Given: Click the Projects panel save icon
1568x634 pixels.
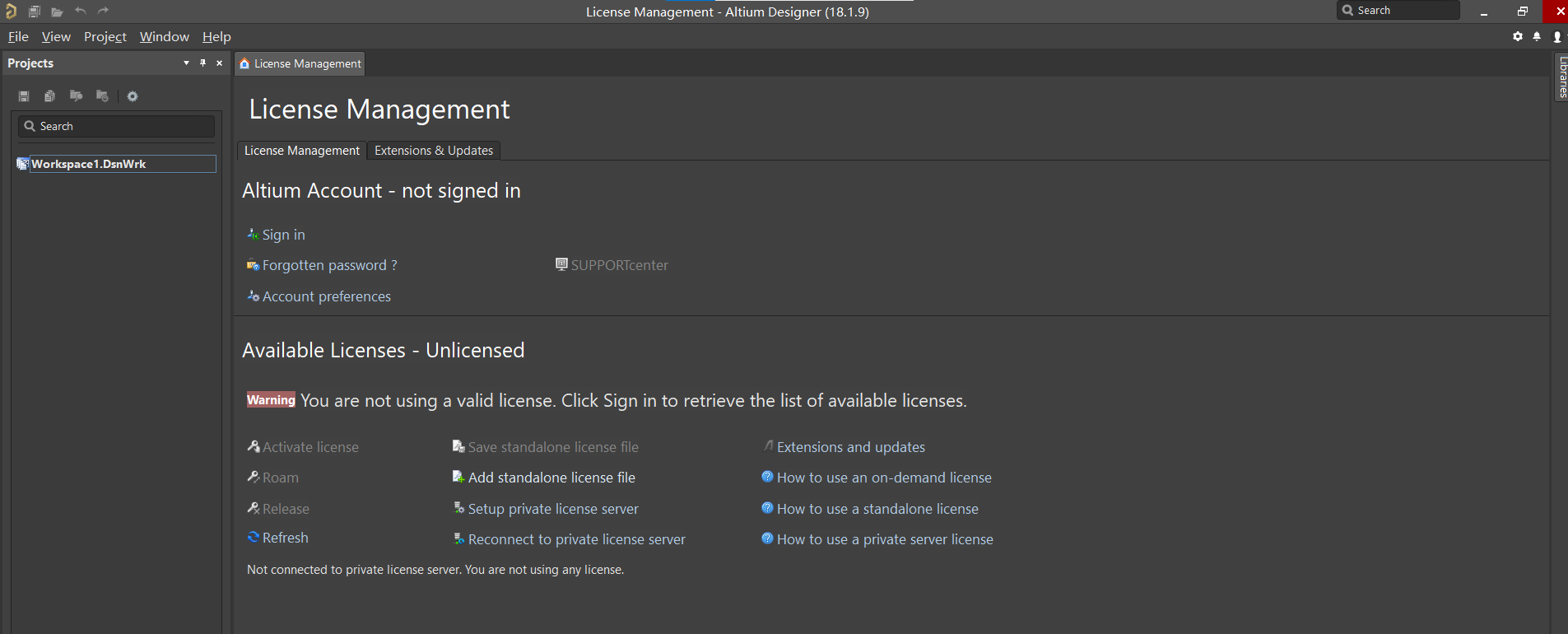Looking at the screenshot, I should click(24, 96).
